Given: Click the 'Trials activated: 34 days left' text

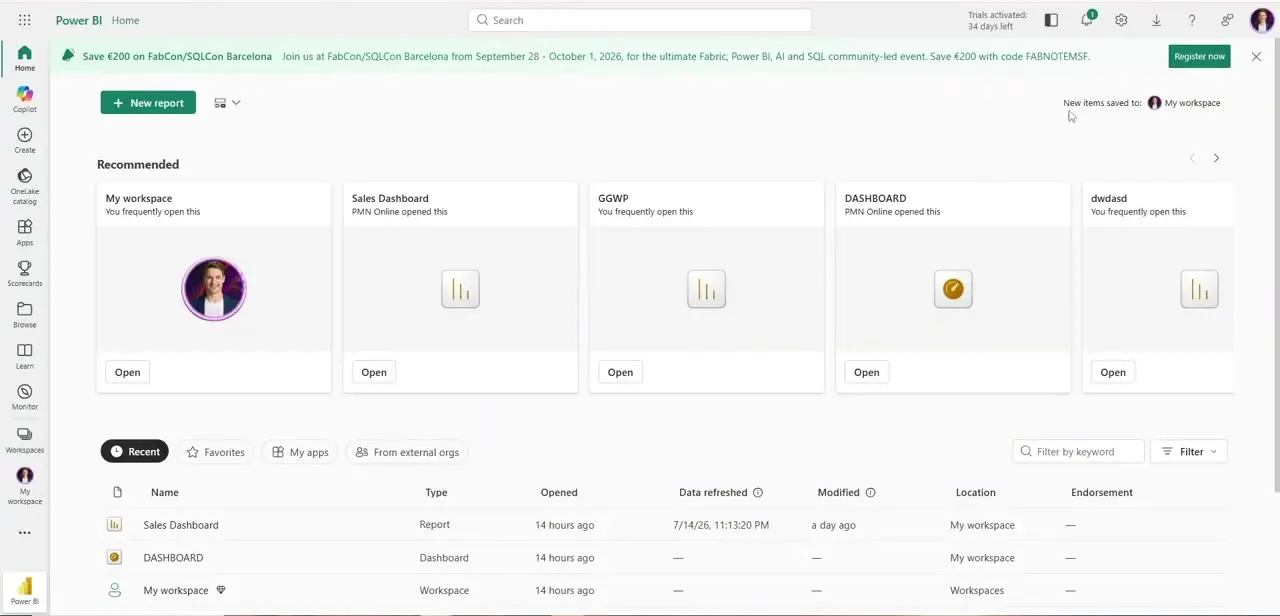Looking at the screenshot, I should pos(997,20).
